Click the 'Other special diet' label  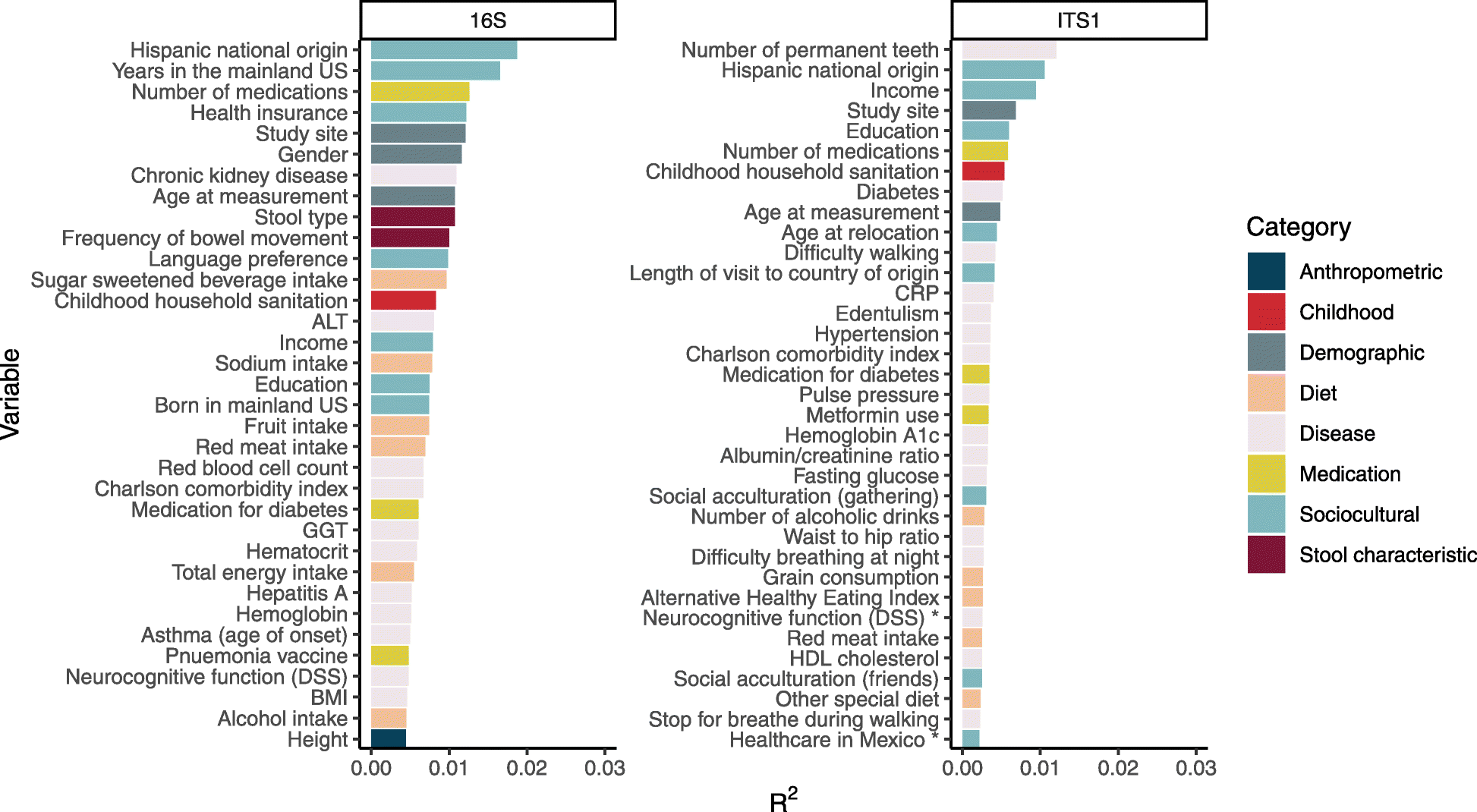pos(857,699)
